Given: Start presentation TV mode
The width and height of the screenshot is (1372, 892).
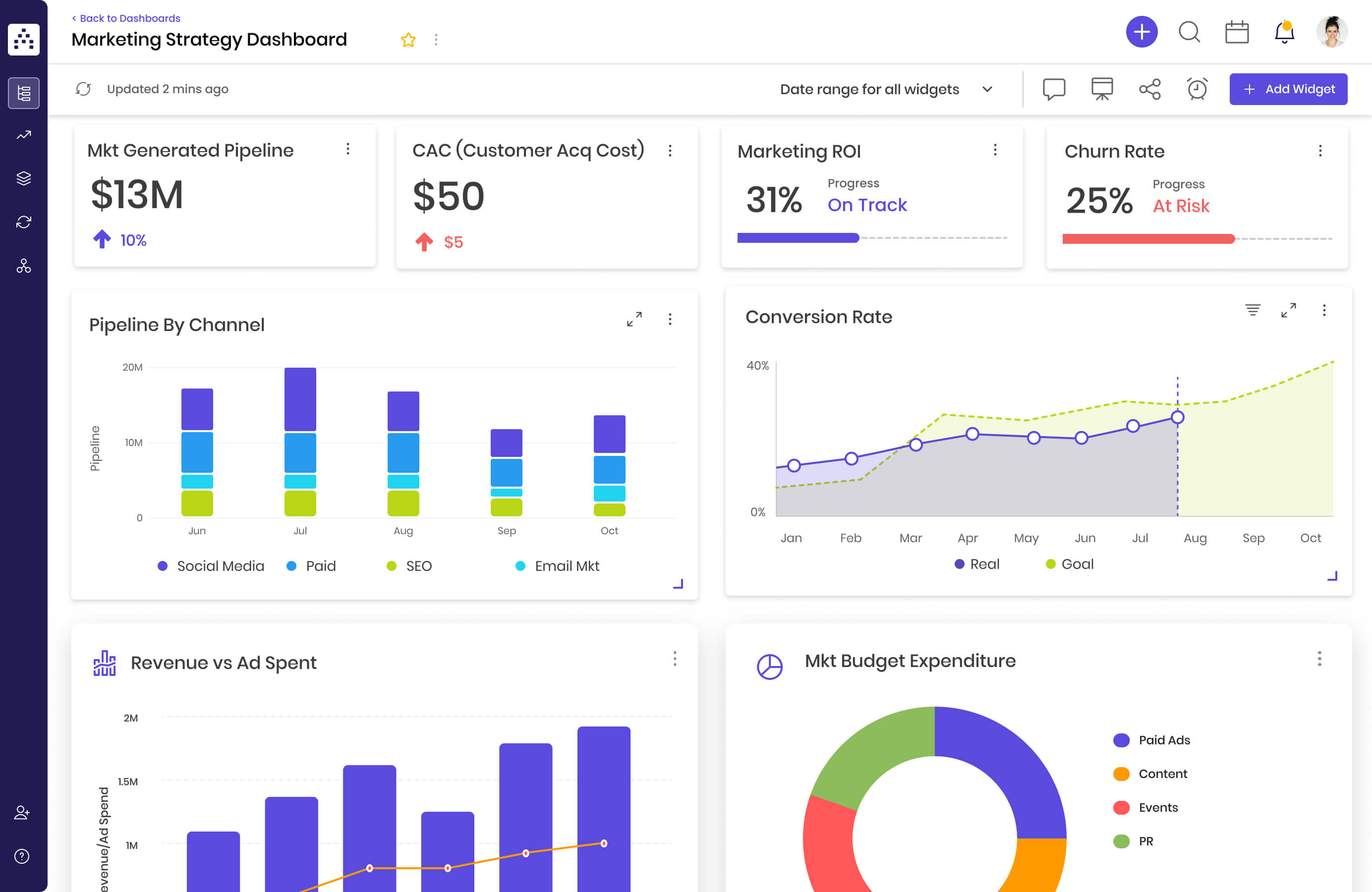Looking at the screenshot, I should pyautogui.click(x=1102, y=89).
